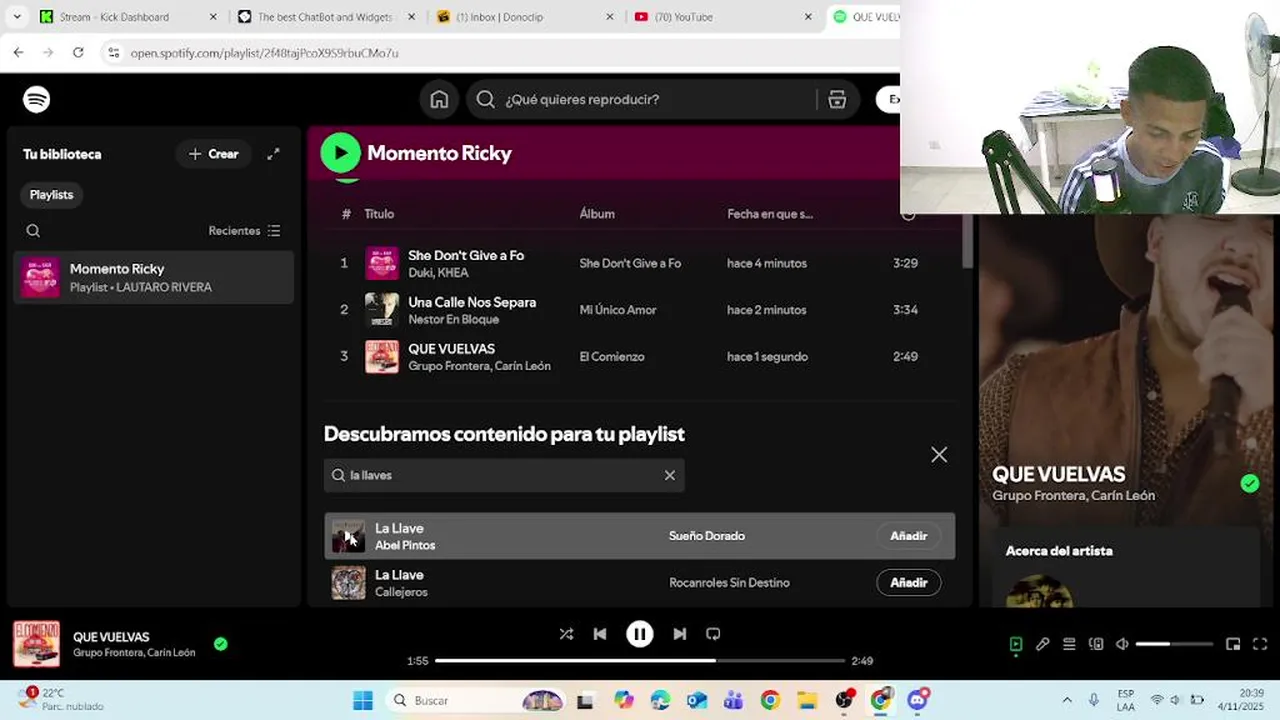Screen dimensions: 1280x720
Task: Open the play queue
Action: pos(1069,644)
